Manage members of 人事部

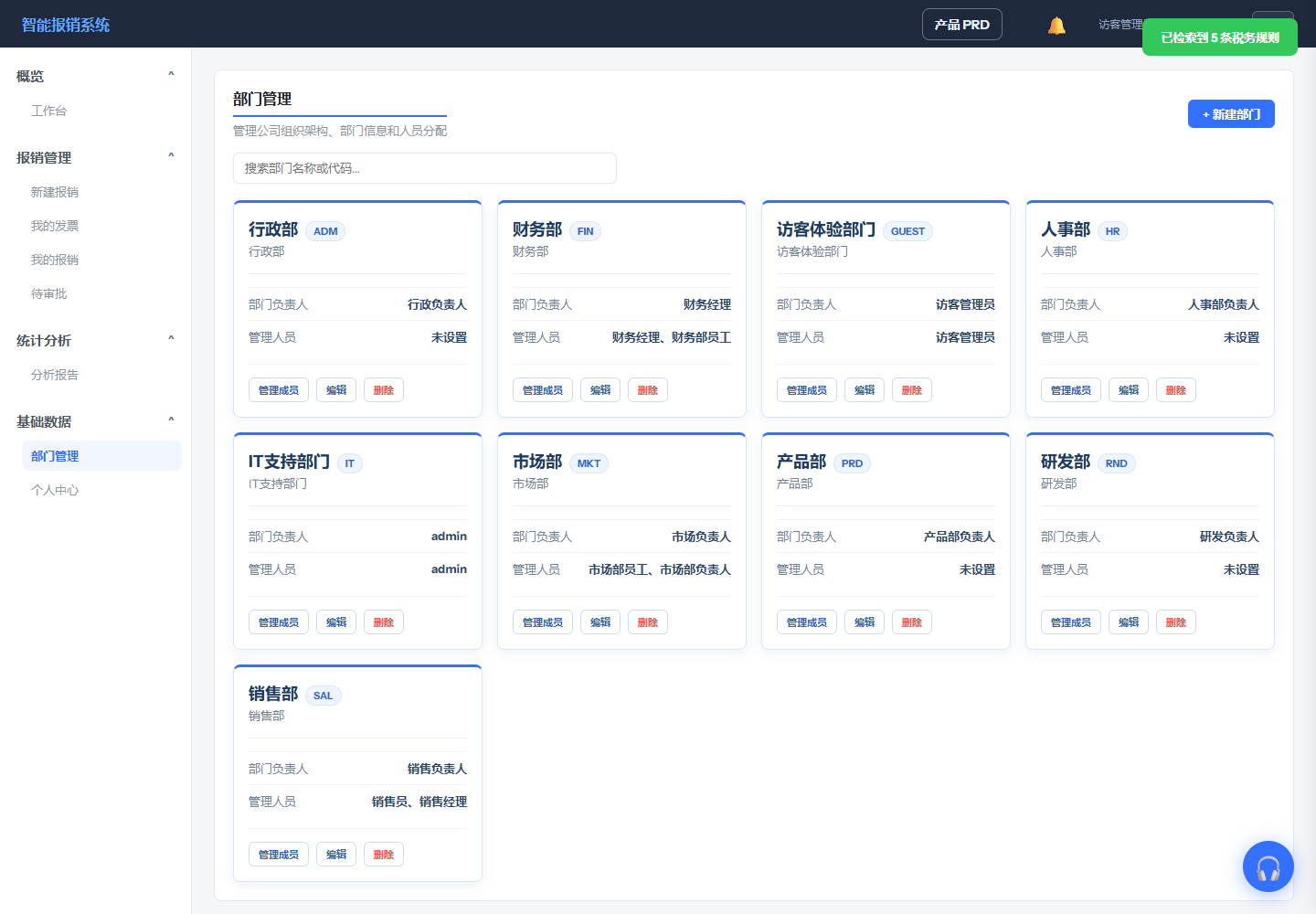point(1071,390)
